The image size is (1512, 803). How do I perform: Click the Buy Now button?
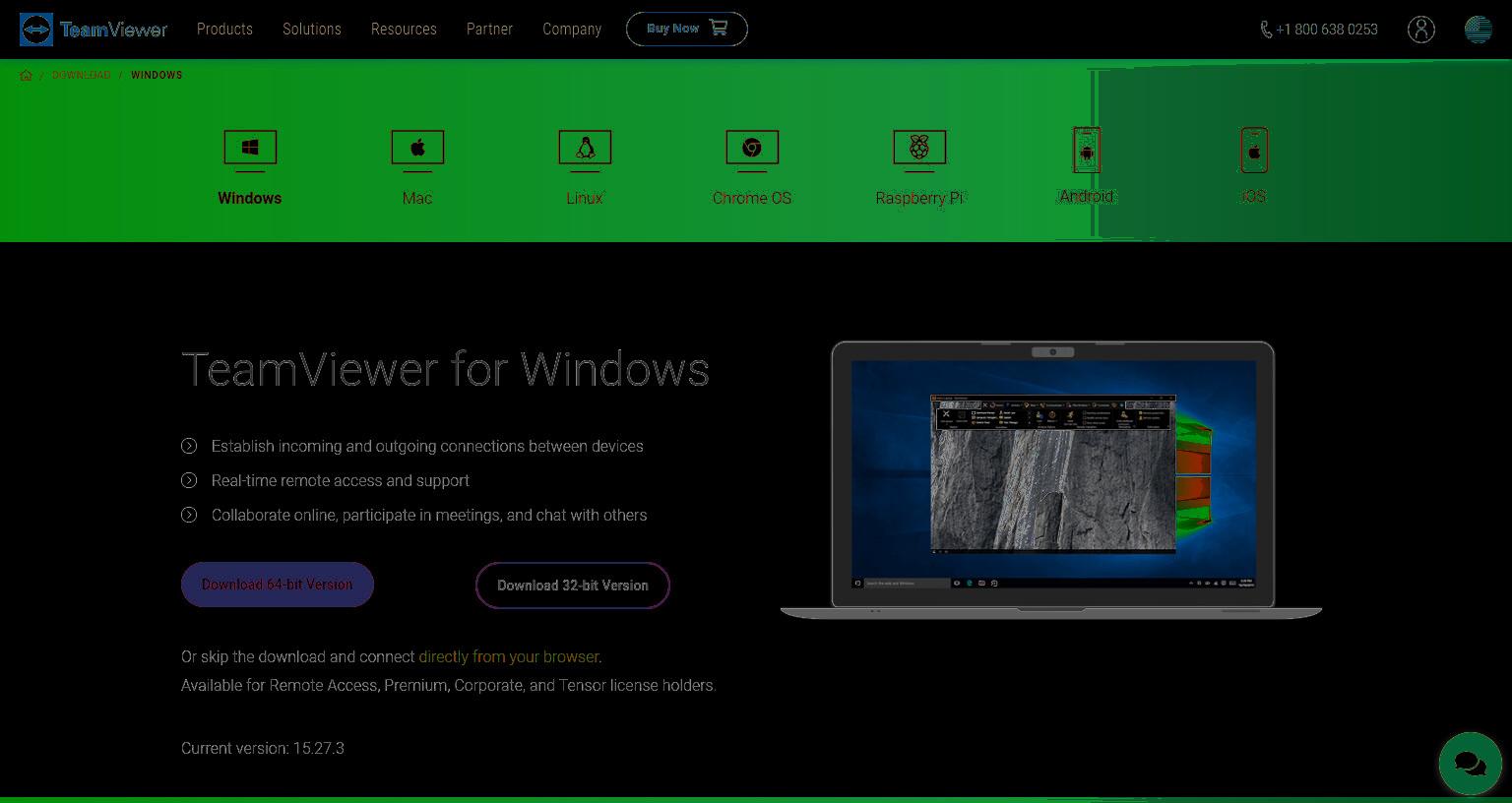[687, 29]
